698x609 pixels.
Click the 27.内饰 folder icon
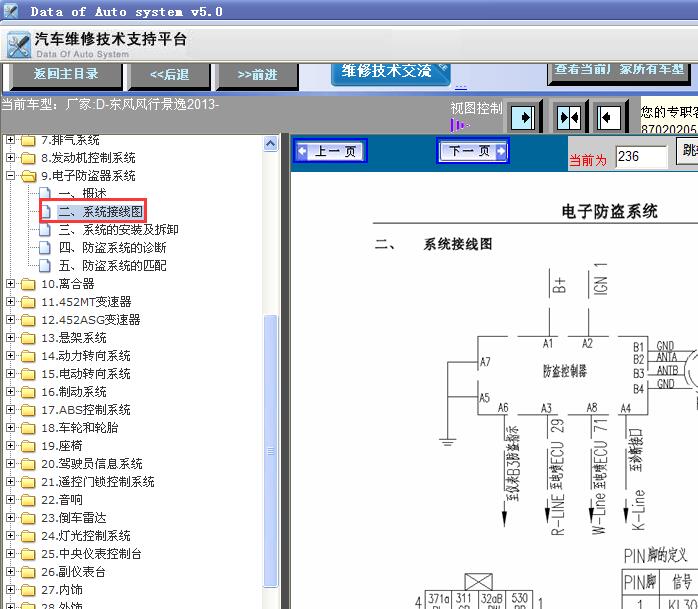[x=28, y=590]
